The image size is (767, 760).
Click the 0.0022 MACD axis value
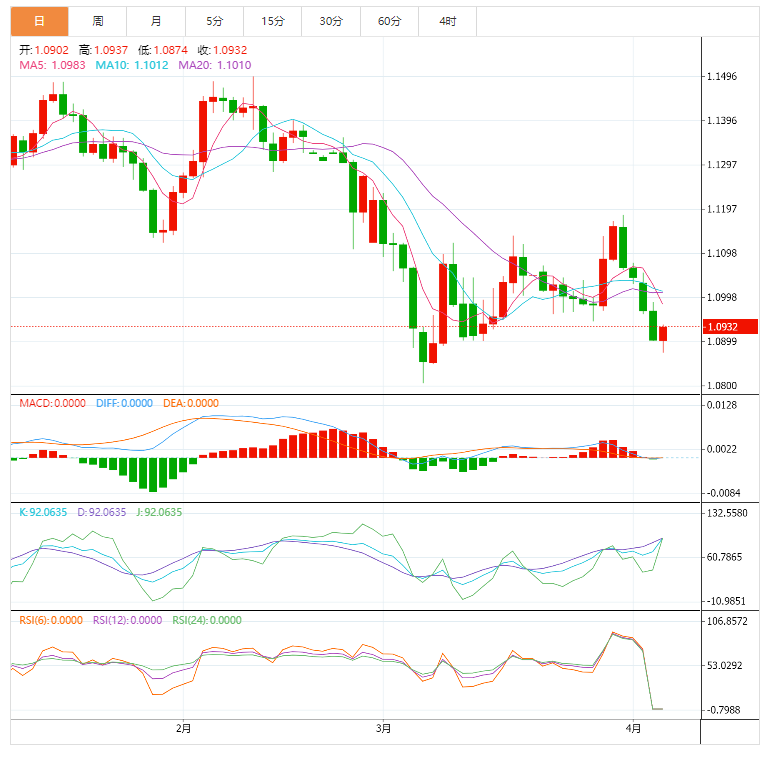722,449
